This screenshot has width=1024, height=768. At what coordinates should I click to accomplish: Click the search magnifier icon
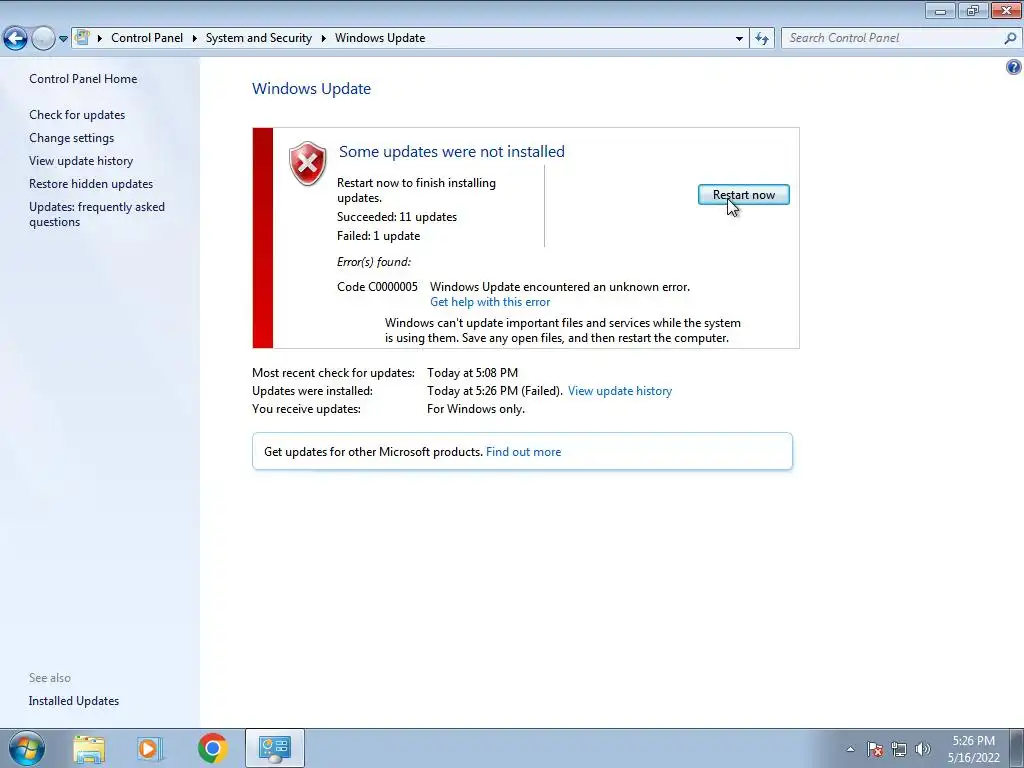point(1010,39)
